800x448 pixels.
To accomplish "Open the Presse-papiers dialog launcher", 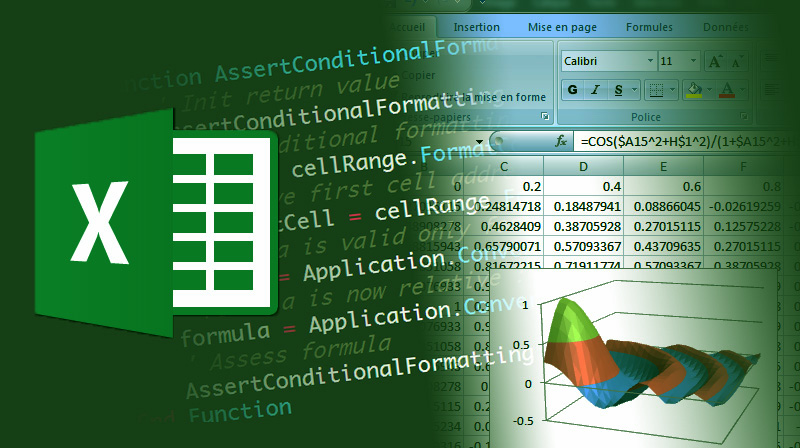I will [545, 117].
